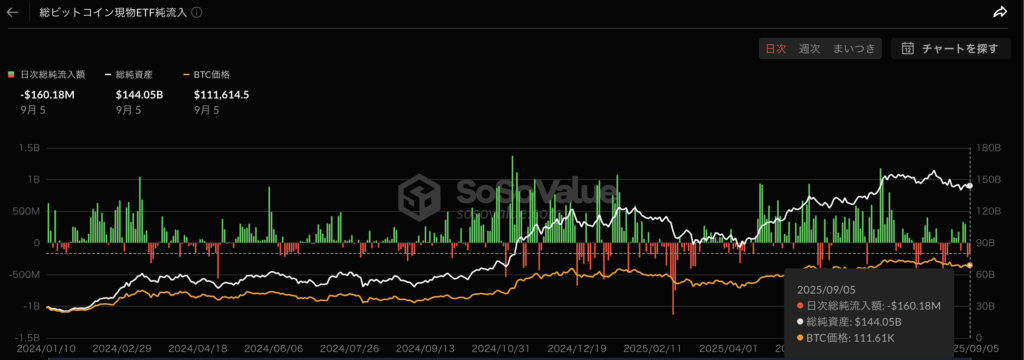Click tooltip row 日次総純流入額: -$160.18M
Image resolution: width=1024 pixels, height=360 pixels.
(x=869, y=306)
